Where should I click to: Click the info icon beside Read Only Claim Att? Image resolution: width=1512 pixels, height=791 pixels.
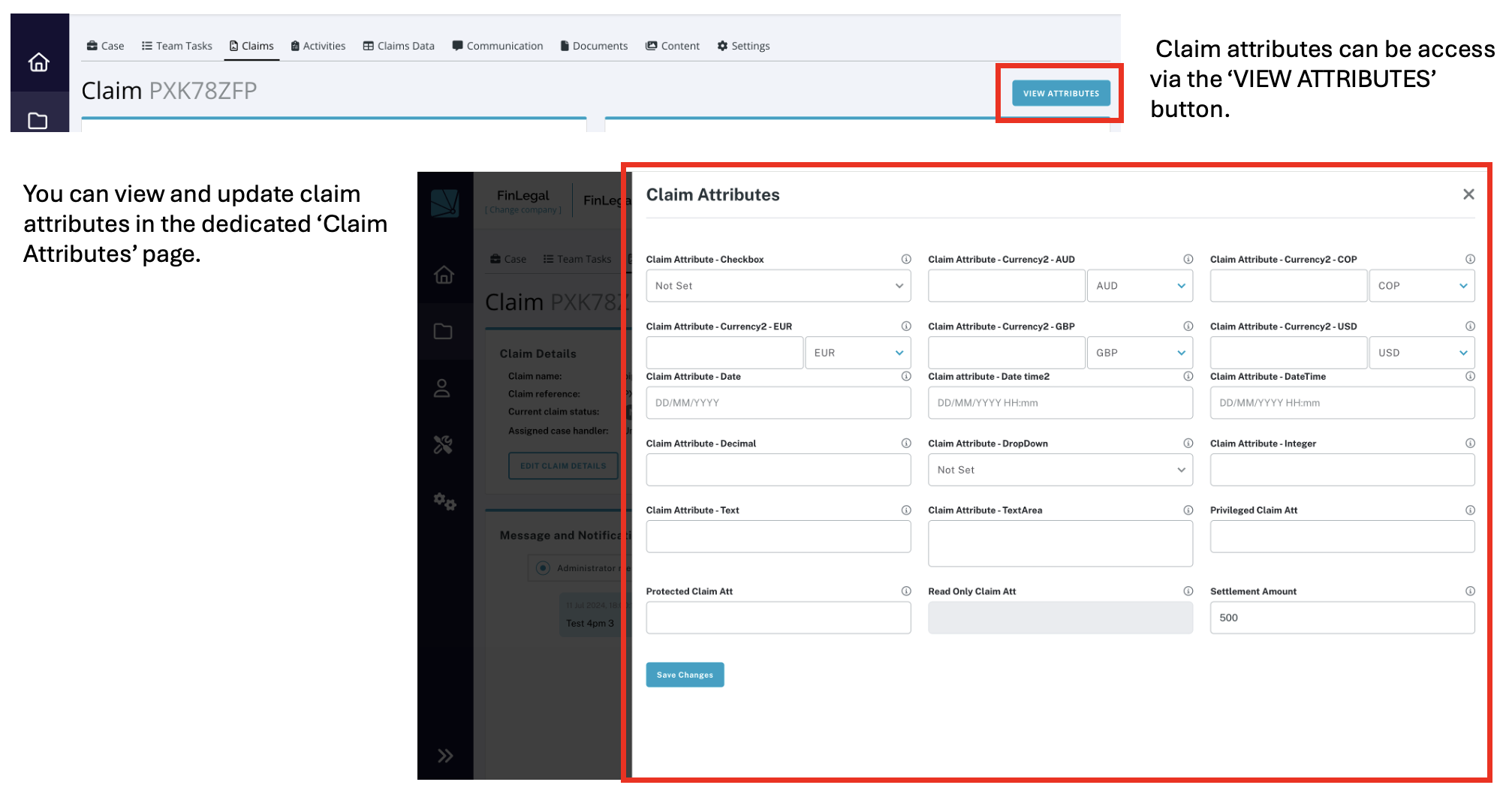1188,591
